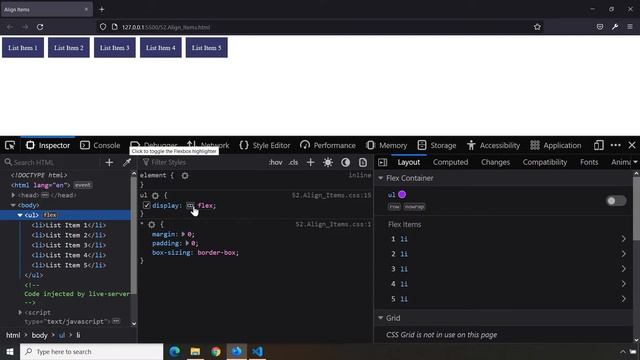
Task: Select the Computed sidebar tab
Action: pos(451,162)
